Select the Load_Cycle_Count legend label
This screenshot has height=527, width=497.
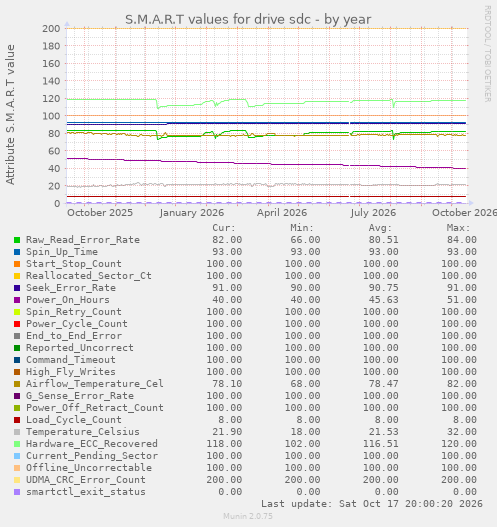(x=74, y=420)
